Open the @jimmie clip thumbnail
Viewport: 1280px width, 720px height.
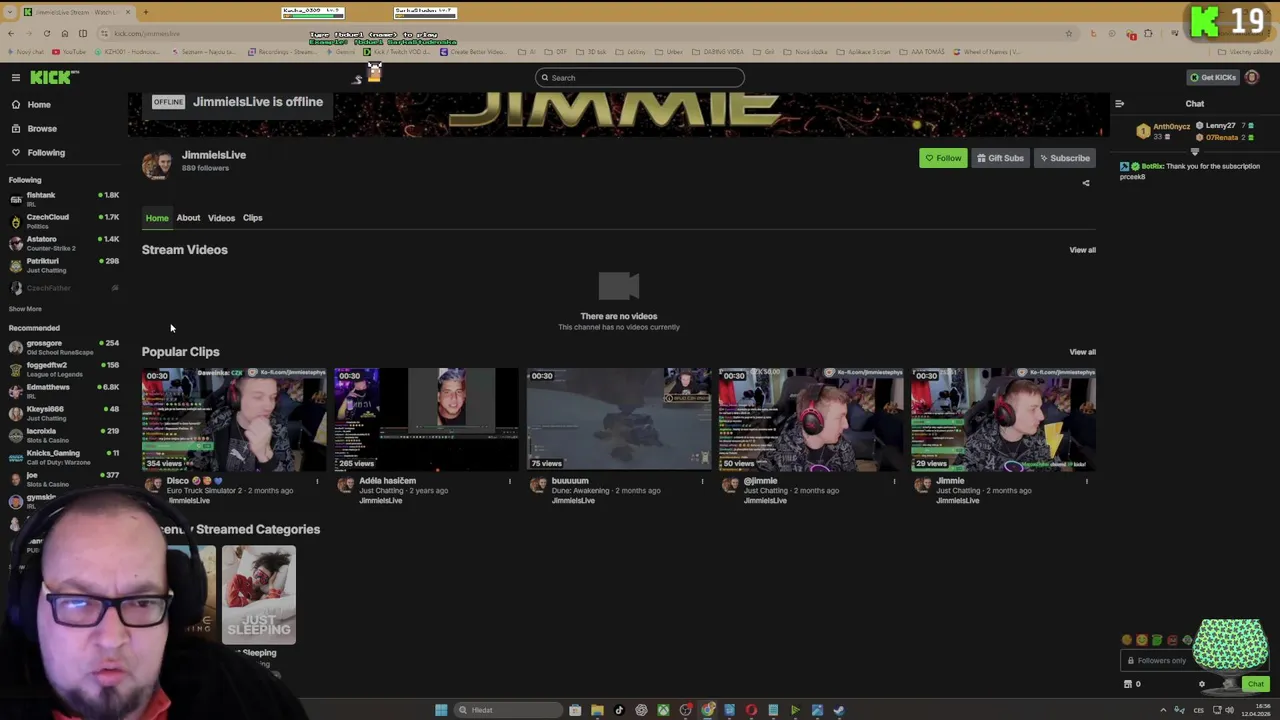pos(811,419)
